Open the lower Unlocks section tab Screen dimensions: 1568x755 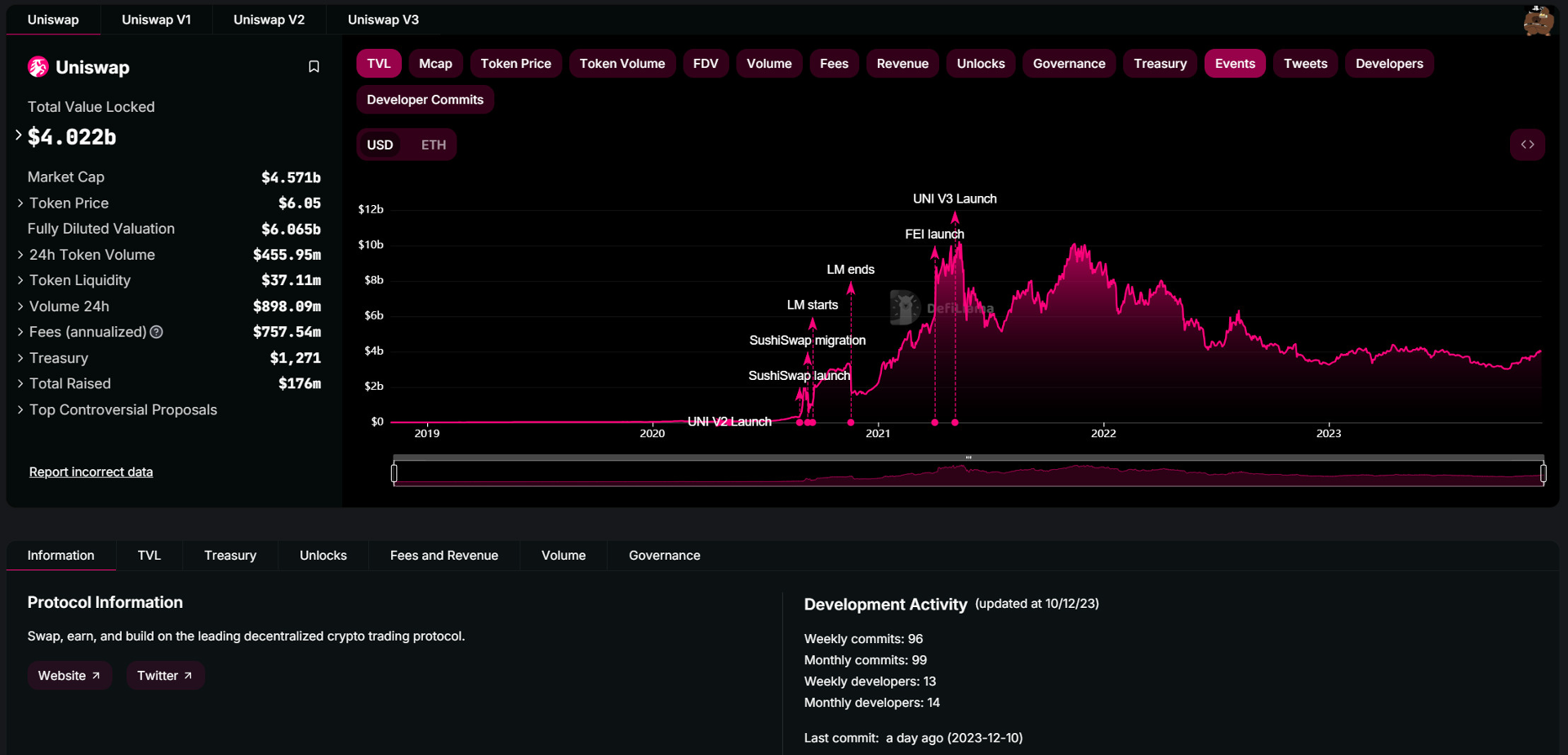[323, 556]
